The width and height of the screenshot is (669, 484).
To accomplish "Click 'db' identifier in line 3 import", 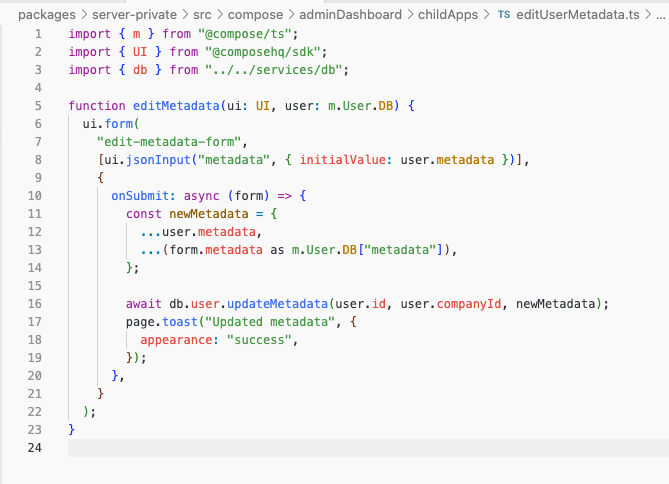I will (140, 70).
